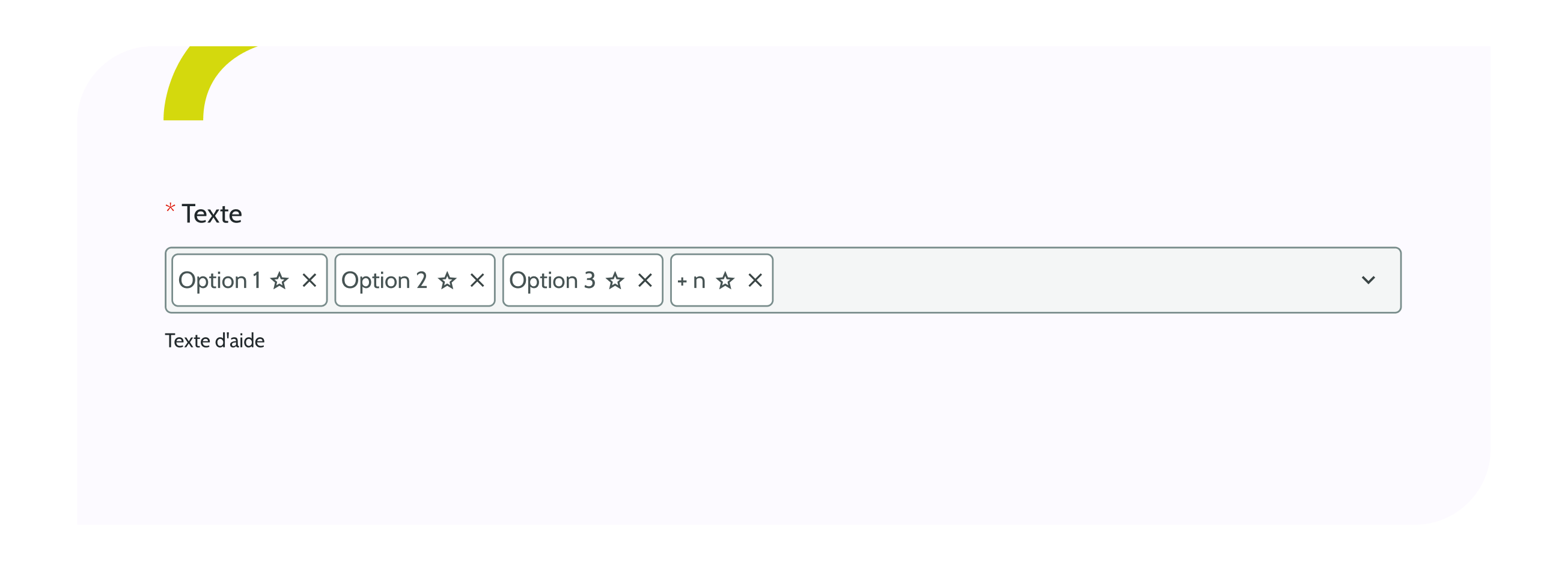Viewport: 1568px width, 571px height.
Task: Show hidden options via + n chip text
Action: click(692, 281)
